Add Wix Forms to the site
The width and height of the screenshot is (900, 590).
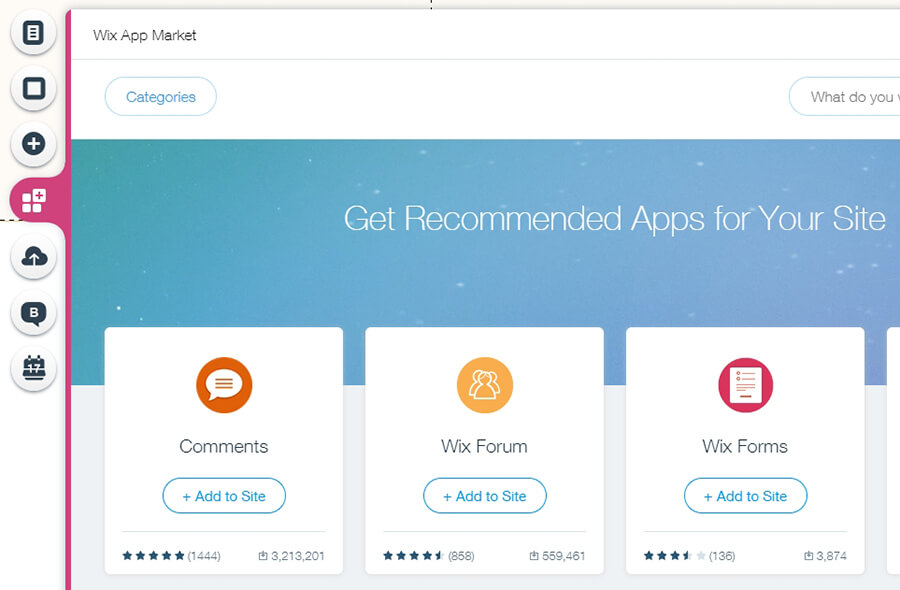[745, 496]
